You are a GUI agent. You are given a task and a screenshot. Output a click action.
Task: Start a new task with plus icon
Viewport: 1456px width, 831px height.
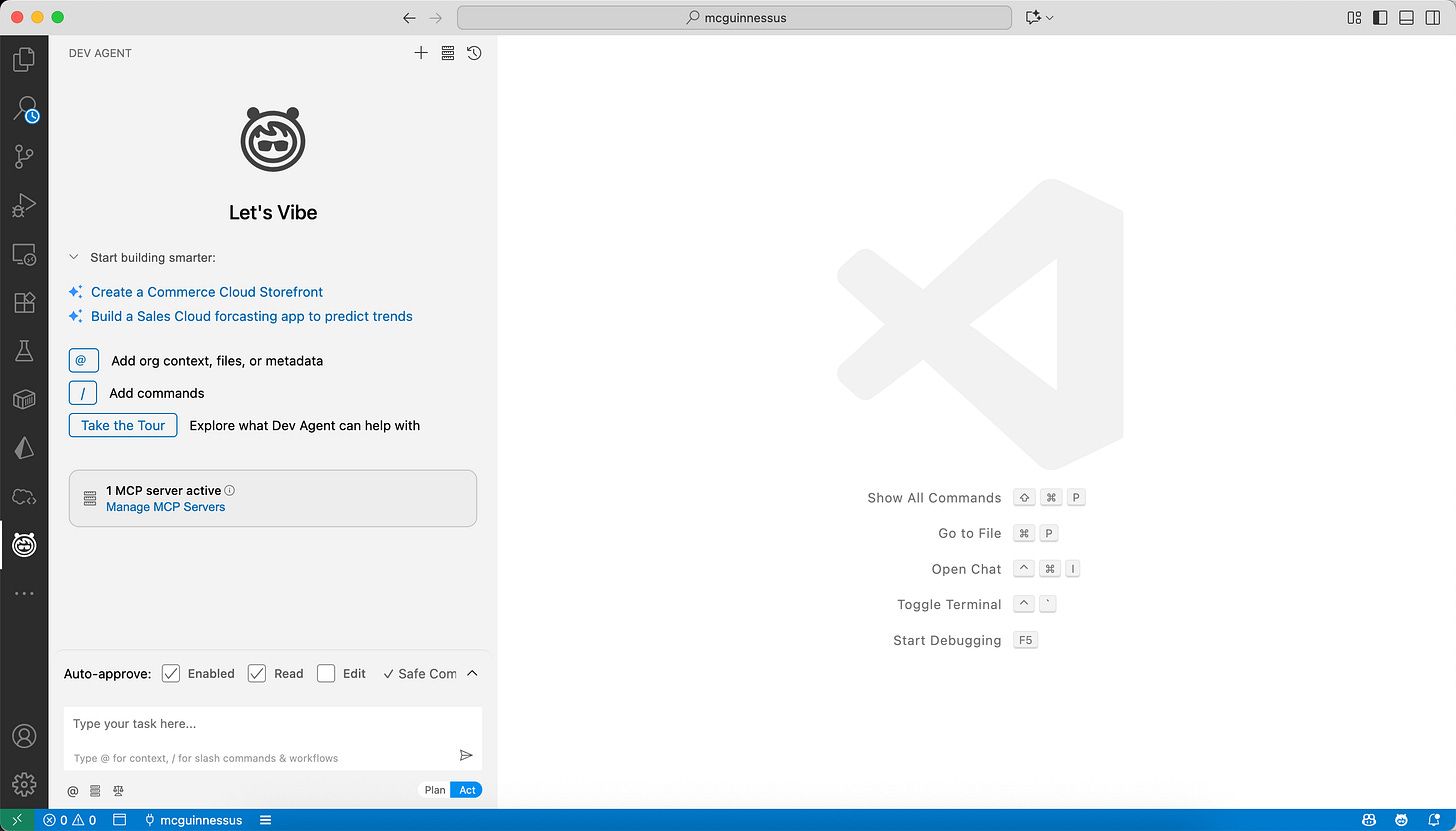click(421, 53)
